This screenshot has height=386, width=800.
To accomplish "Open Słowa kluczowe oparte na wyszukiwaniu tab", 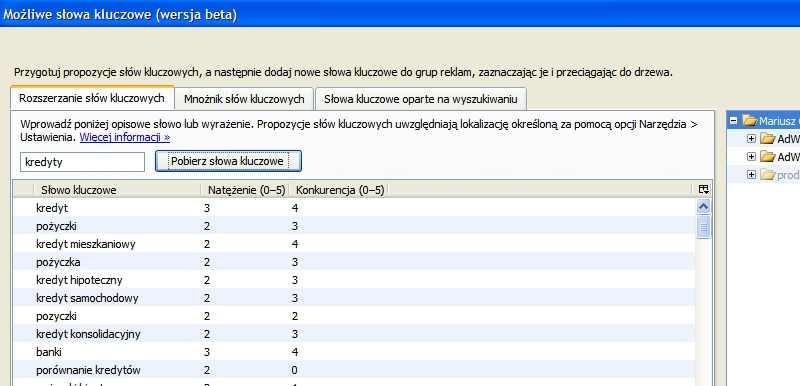I will coord(420,99).
